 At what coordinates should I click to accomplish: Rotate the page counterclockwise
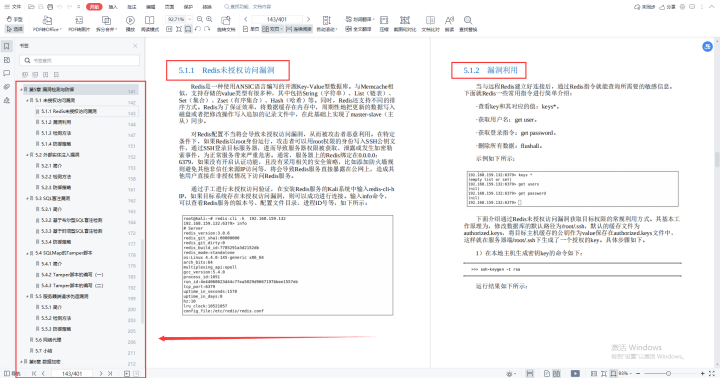pyautogui.click(x=198, y=29)
